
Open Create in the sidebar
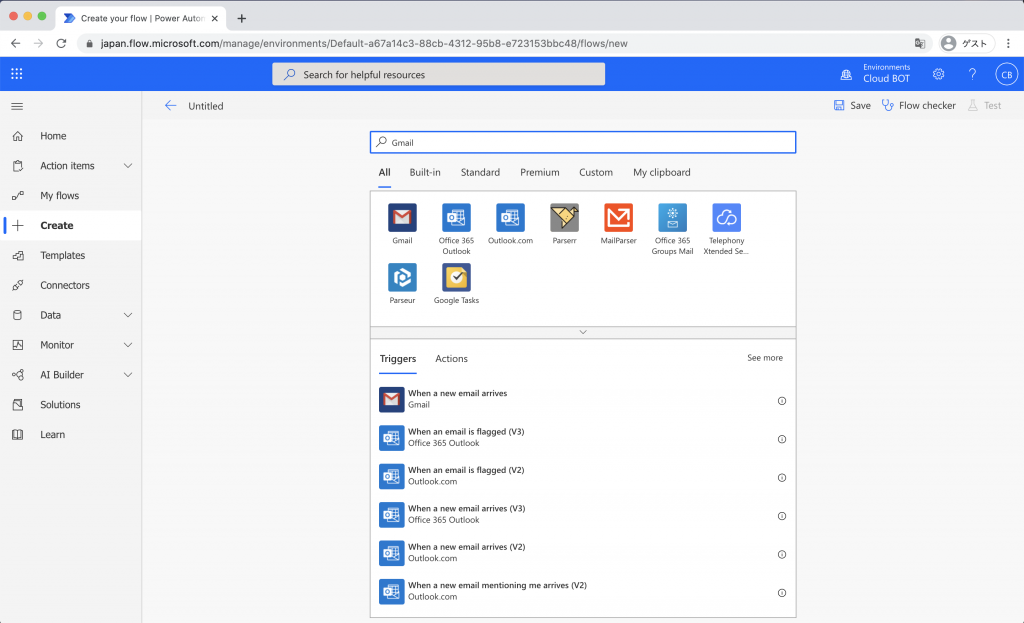pos(71,225)
